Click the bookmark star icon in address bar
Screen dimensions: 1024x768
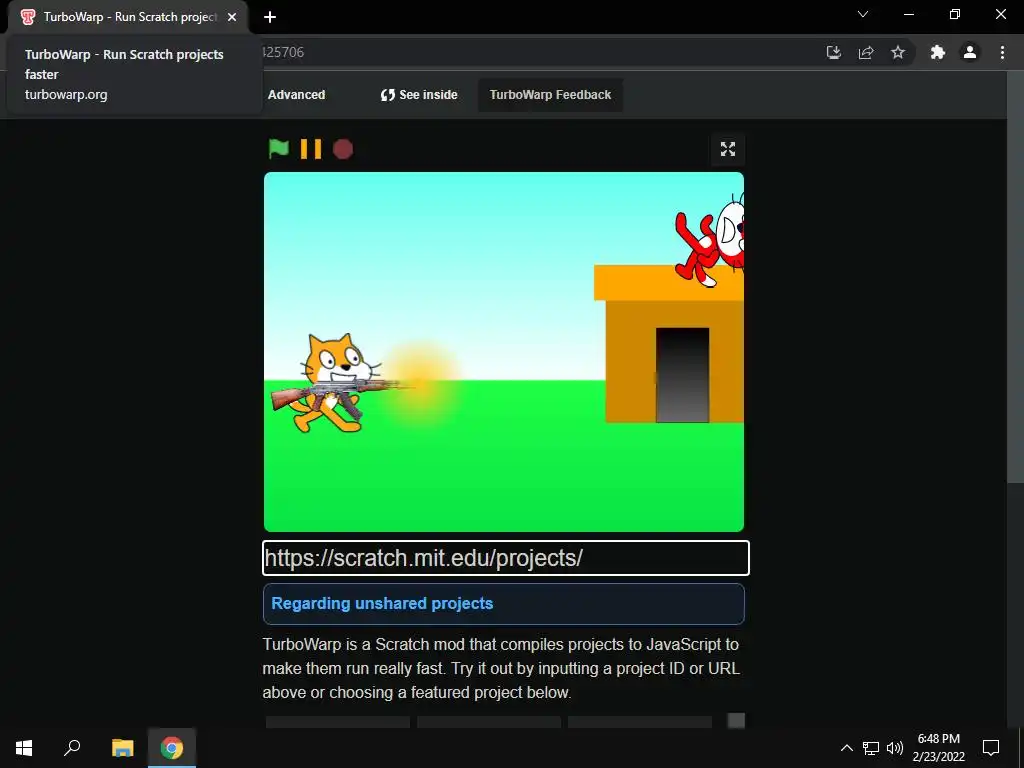tap(898, 52)
